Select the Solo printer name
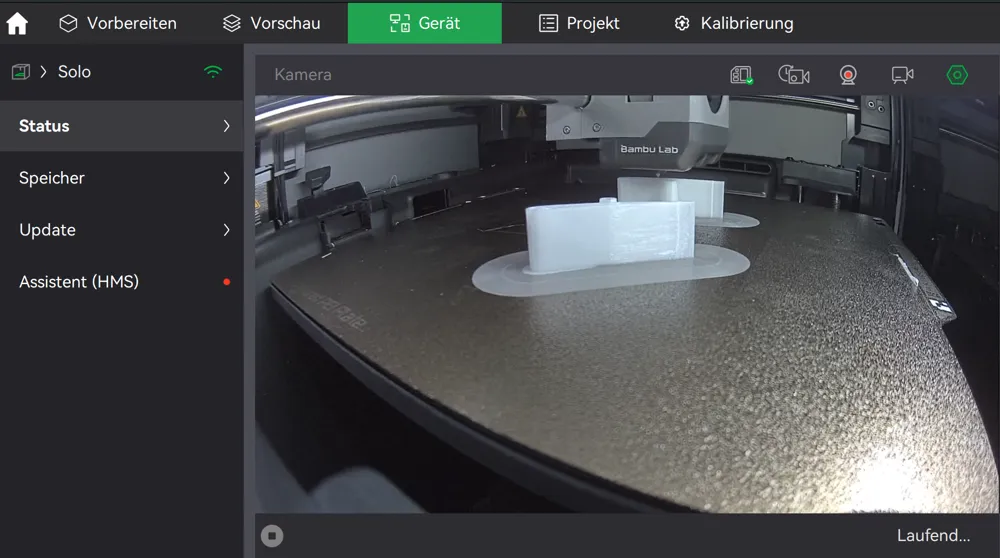 [x=74, y=72]
